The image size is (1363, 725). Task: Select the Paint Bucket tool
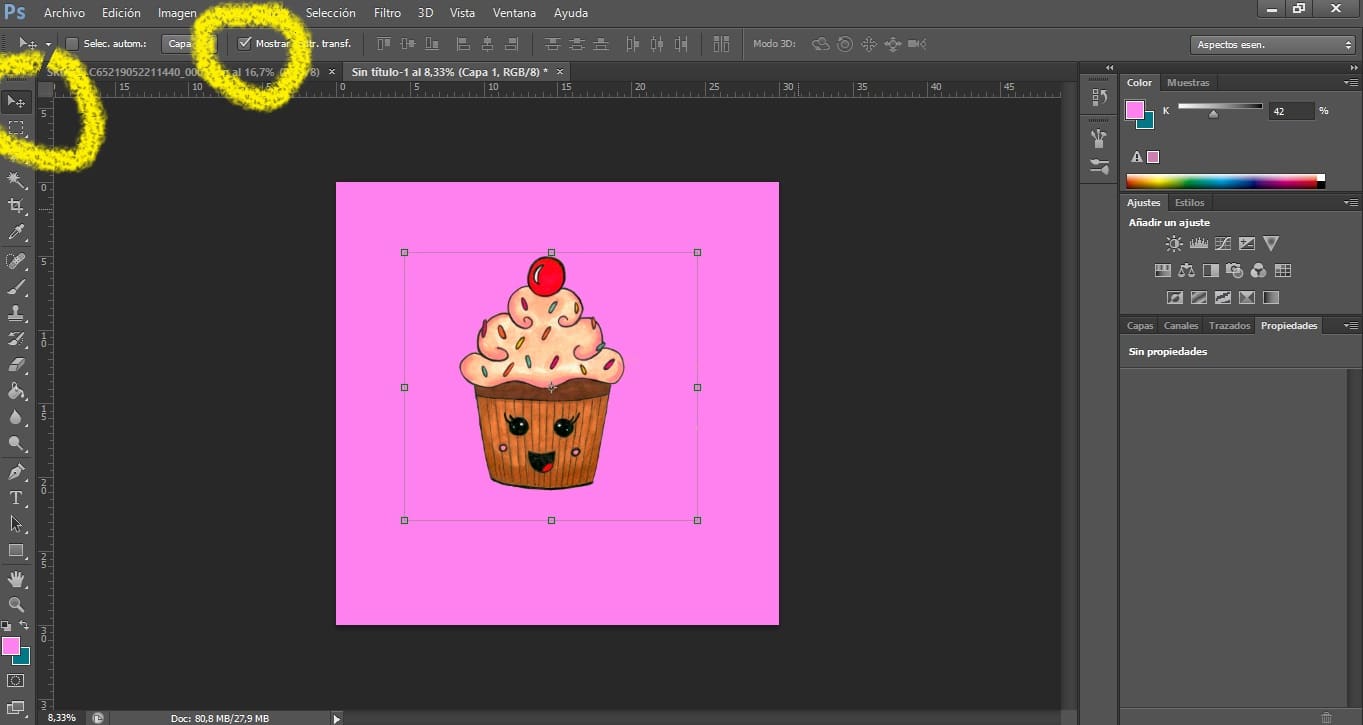click(16, 391)
